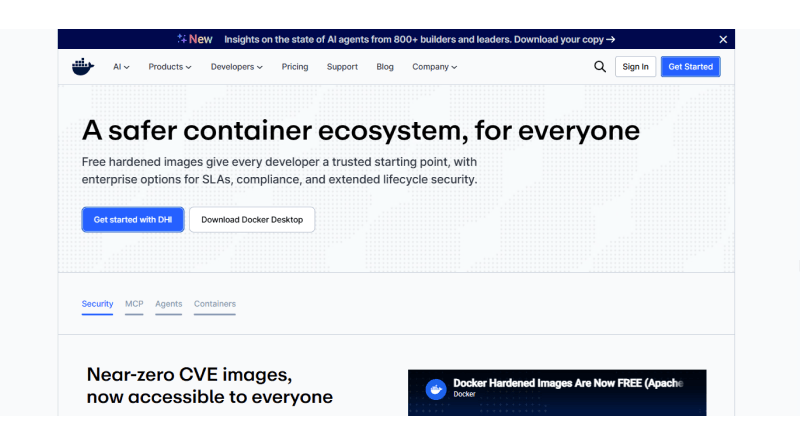Click the sparkle New badge in banner
Viewport: 800px width, 445px height.
pos(194,39)
